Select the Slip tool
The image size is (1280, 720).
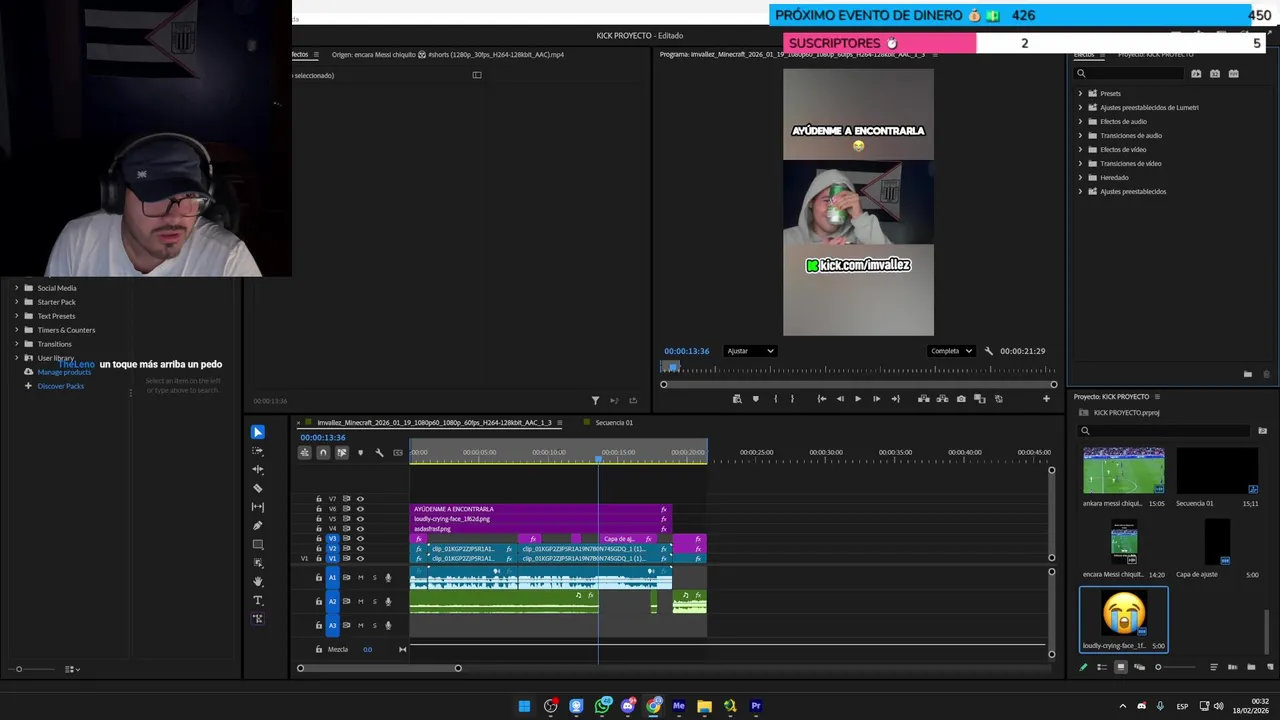click(258, 507)
